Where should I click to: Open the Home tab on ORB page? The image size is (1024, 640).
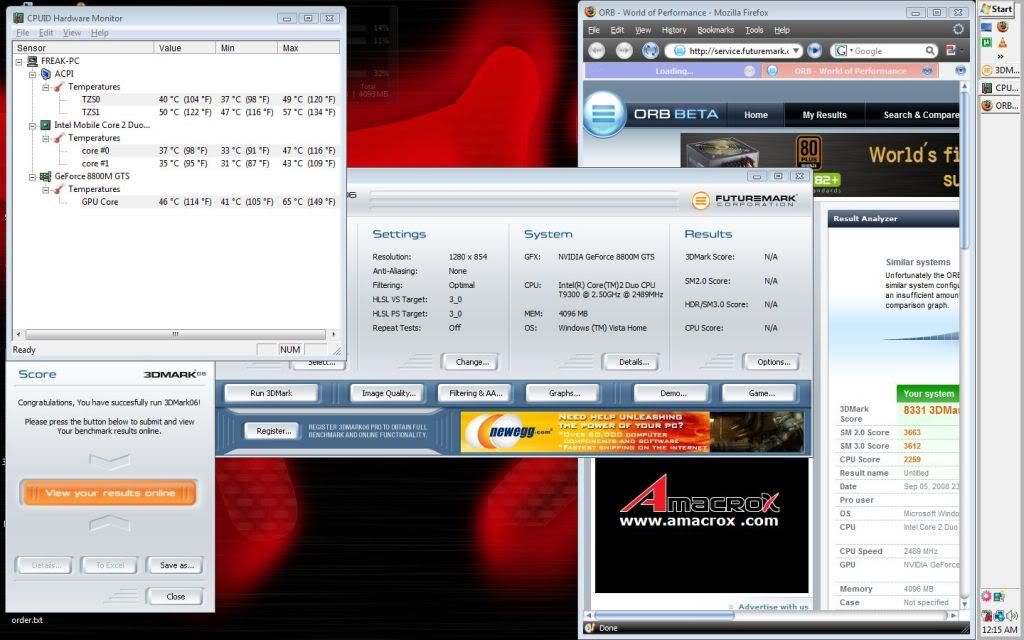click(x=756, y=114)
